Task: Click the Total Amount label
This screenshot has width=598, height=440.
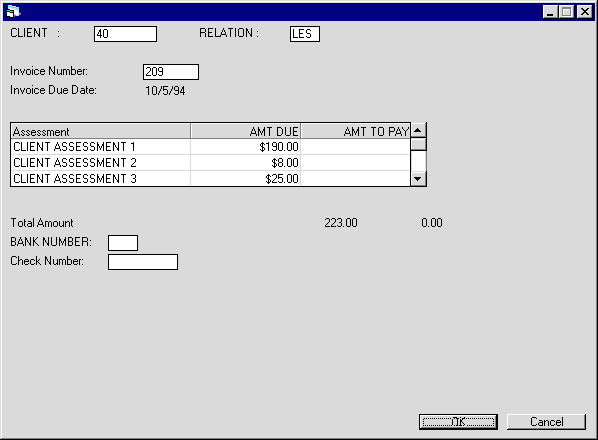Action: (42, 223)
